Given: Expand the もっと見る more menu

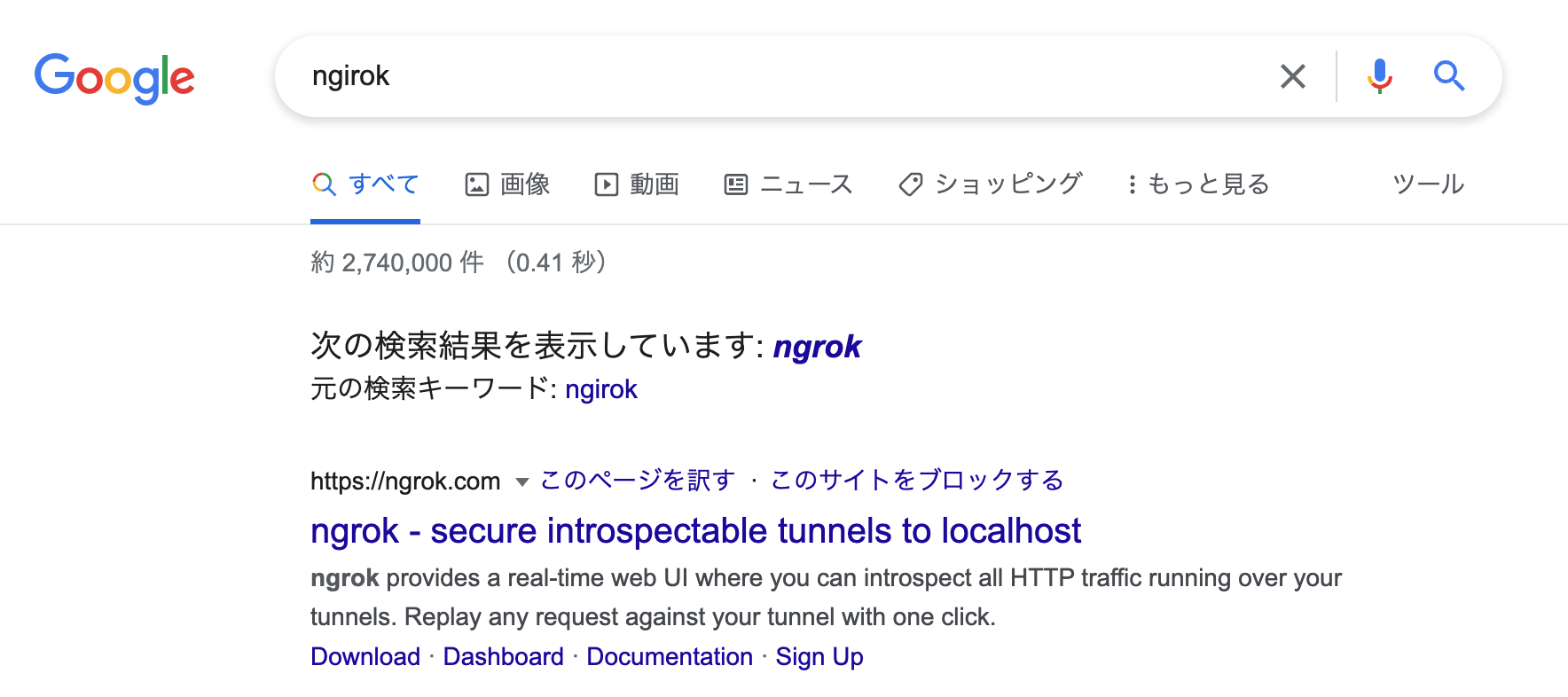Looking at the screenshot, I should [x=1198, y=184].
